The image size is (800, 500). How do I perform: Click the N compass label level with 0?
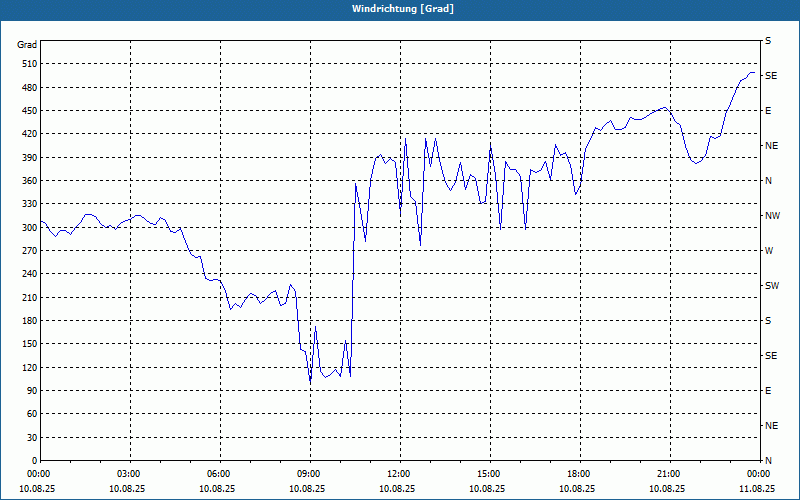coord(768,461)
